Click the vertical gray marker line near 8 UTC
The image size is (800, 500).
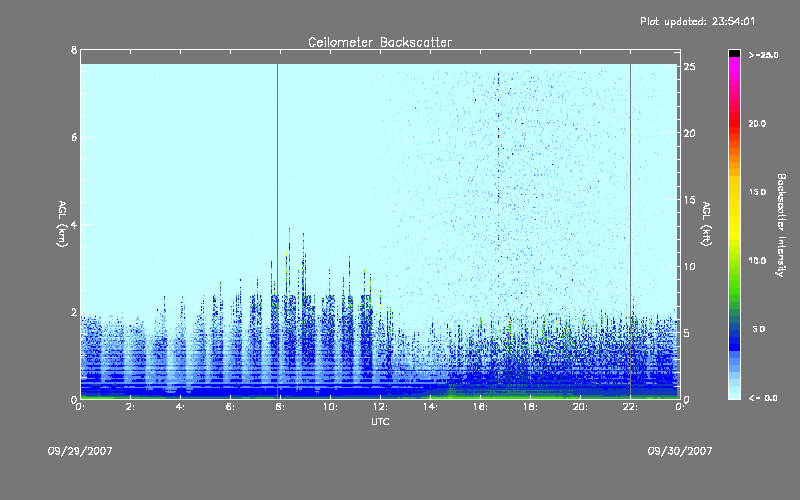pyautogui.click(x=278, y=231)
